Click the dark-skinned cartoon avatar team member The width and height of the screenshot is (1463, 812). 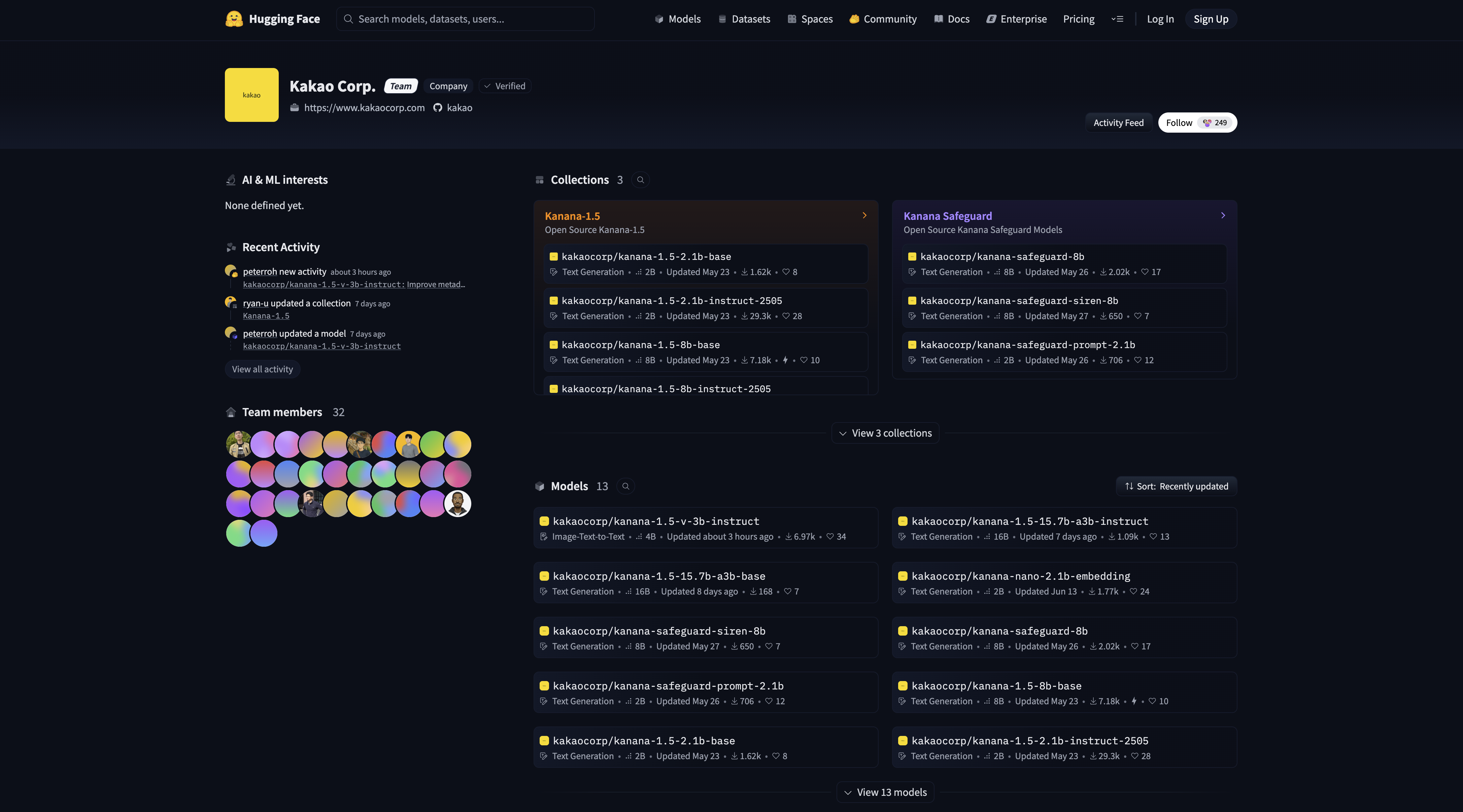[x=457, y=504]
